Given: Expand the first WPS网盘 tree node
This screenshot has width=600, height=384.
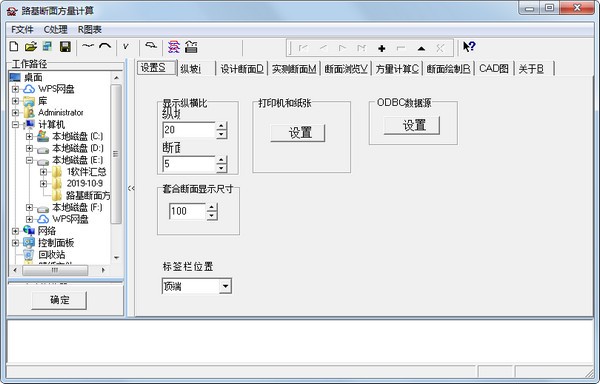Looking at the screenshot, I should coord(15,89).
